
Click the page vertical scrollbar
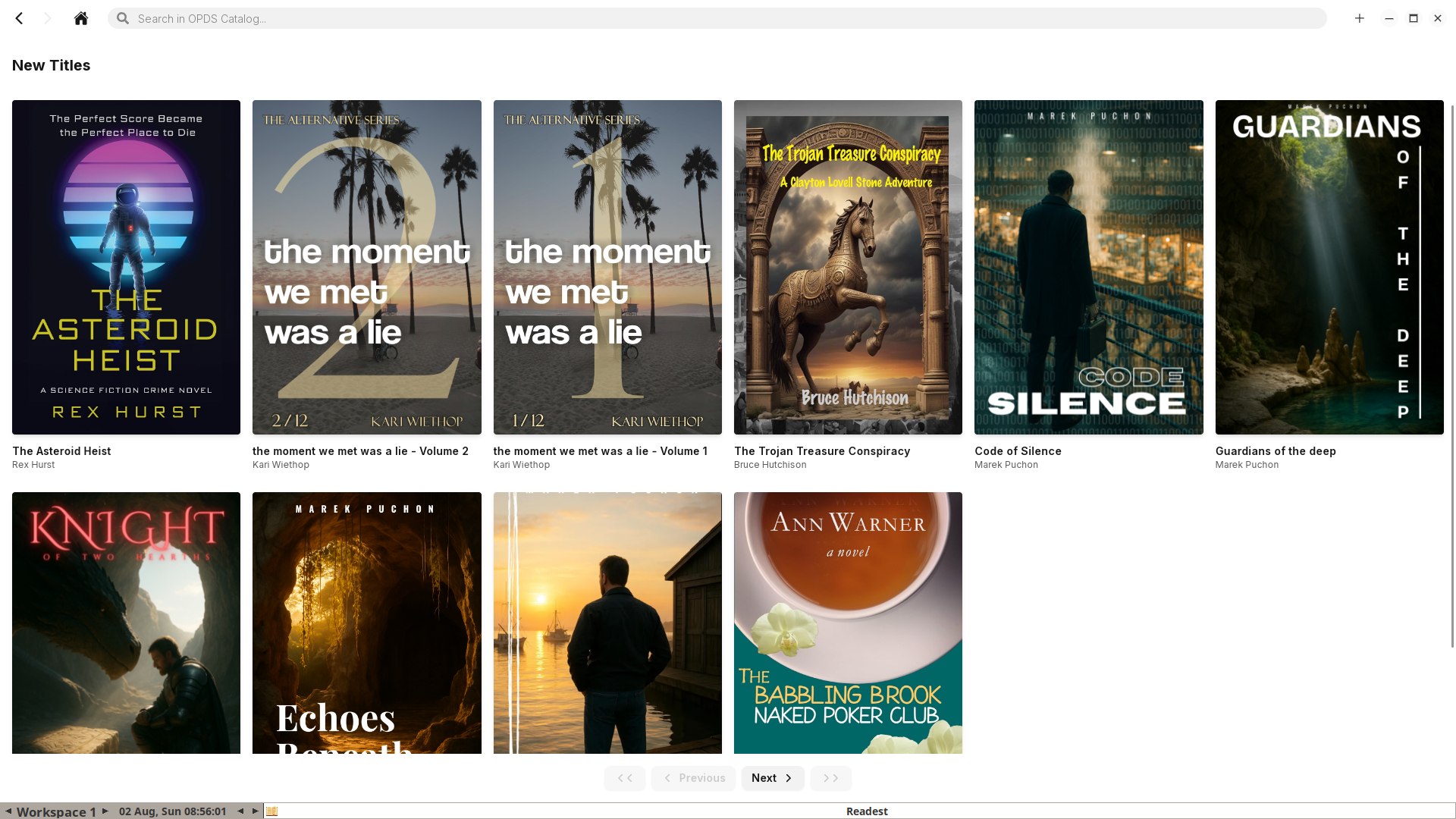[x=1452, y=375]
